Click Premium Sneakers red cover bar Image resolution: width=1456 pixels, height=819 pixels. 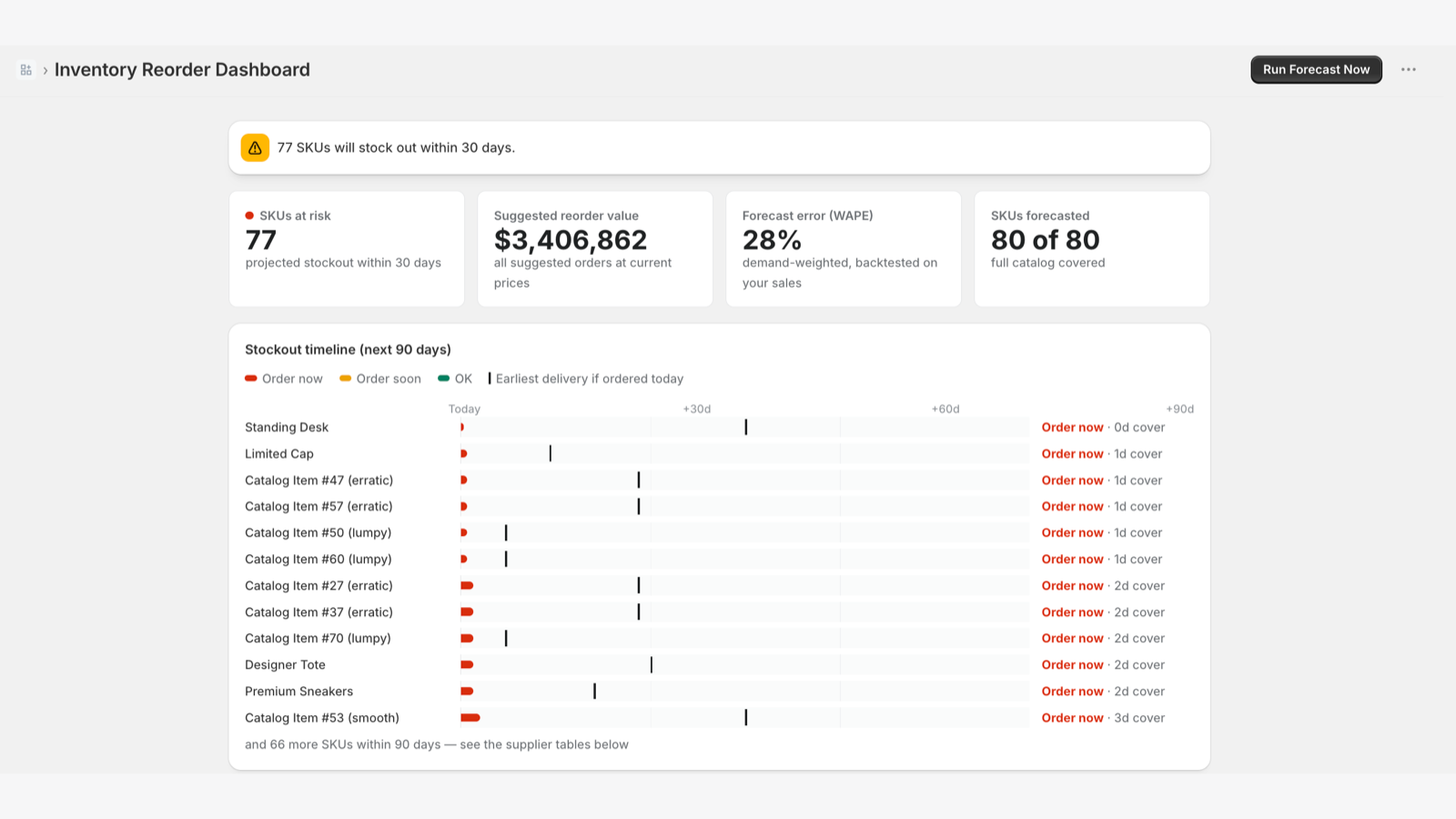[x=467, y=692]
